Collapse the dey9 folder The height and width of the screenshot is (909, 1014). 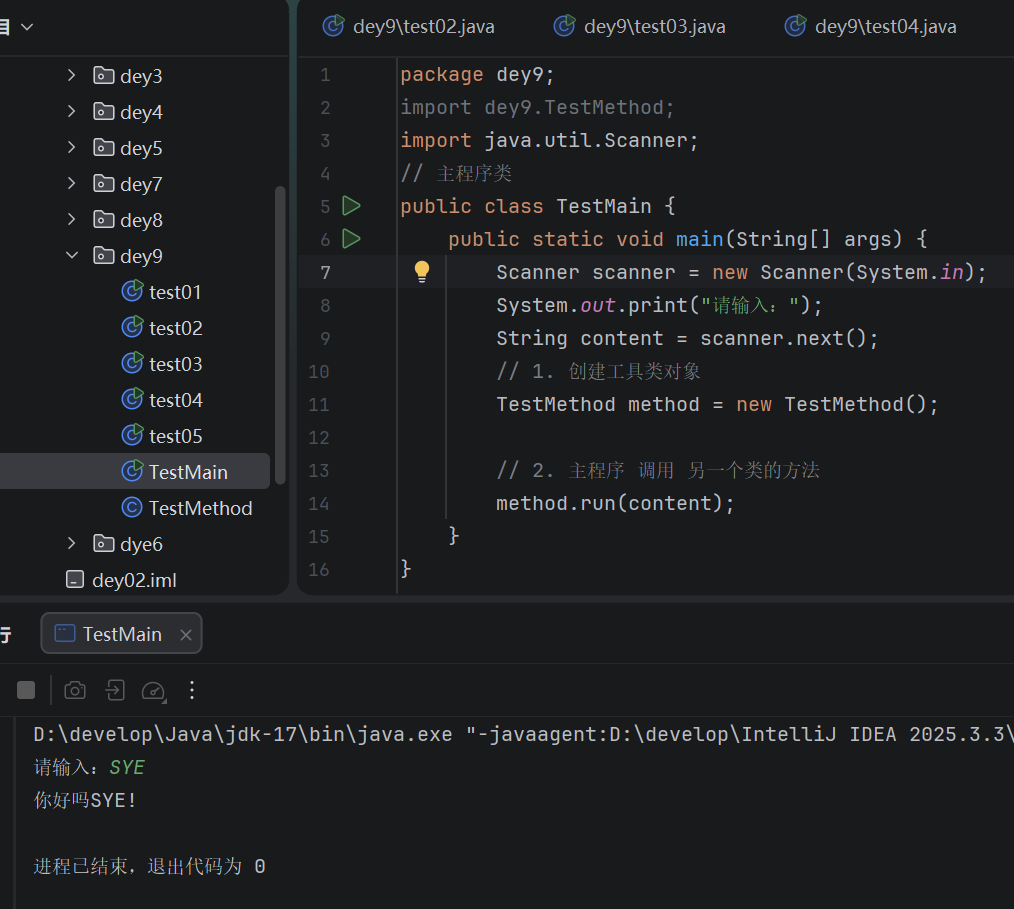point(72,256)
